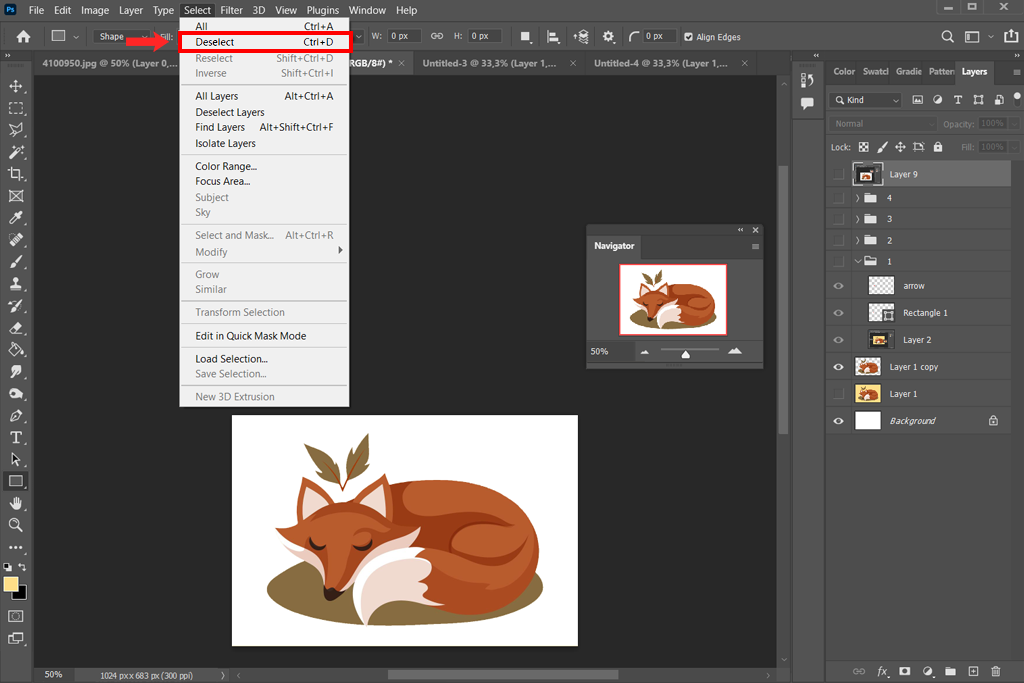Choose Edit in Quick Mask Mode
This screenshot has height=683, width=1024.
(x=264, y=336)
